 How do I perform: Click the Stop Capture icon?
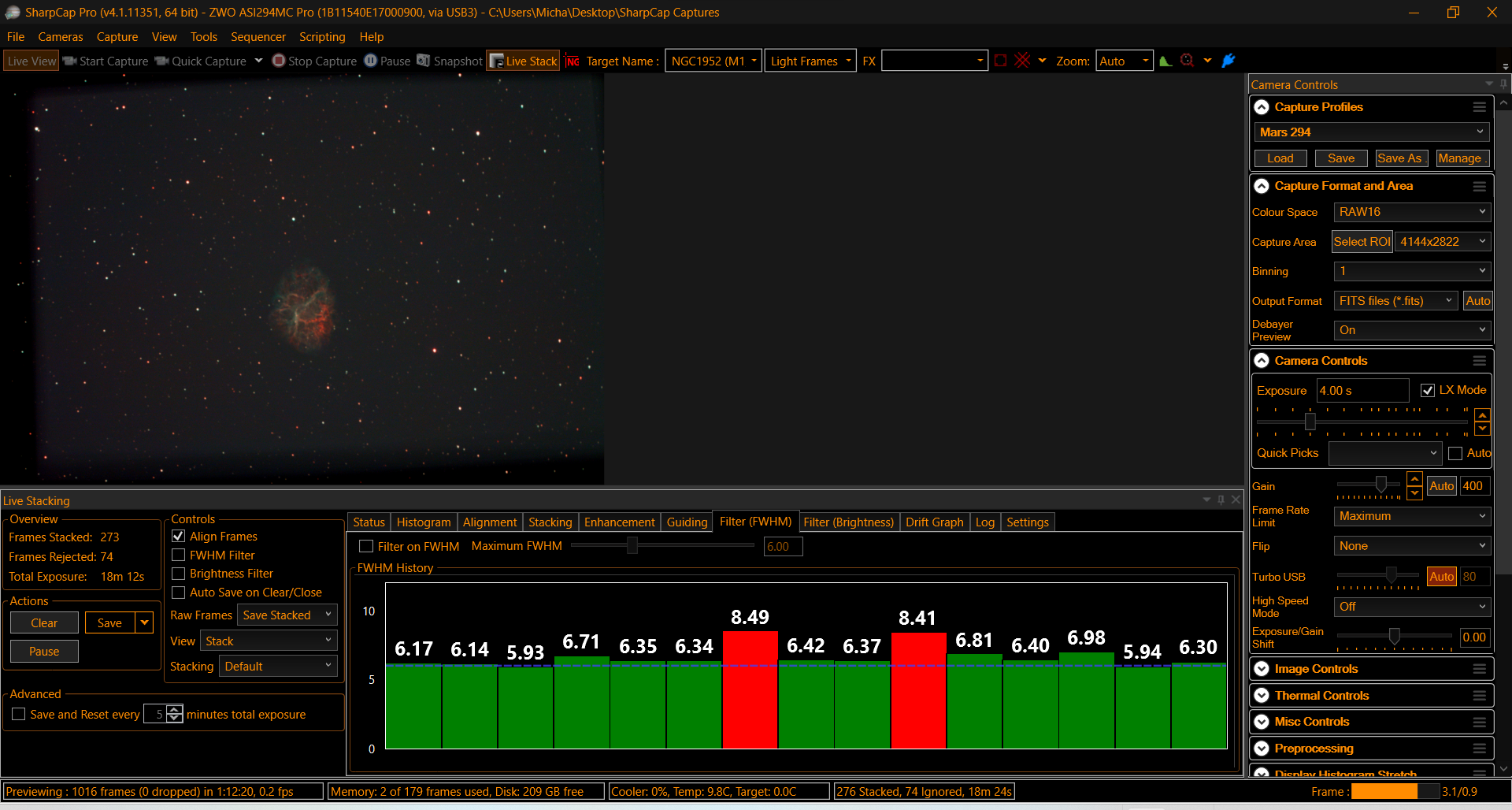[x=278, y=61]
